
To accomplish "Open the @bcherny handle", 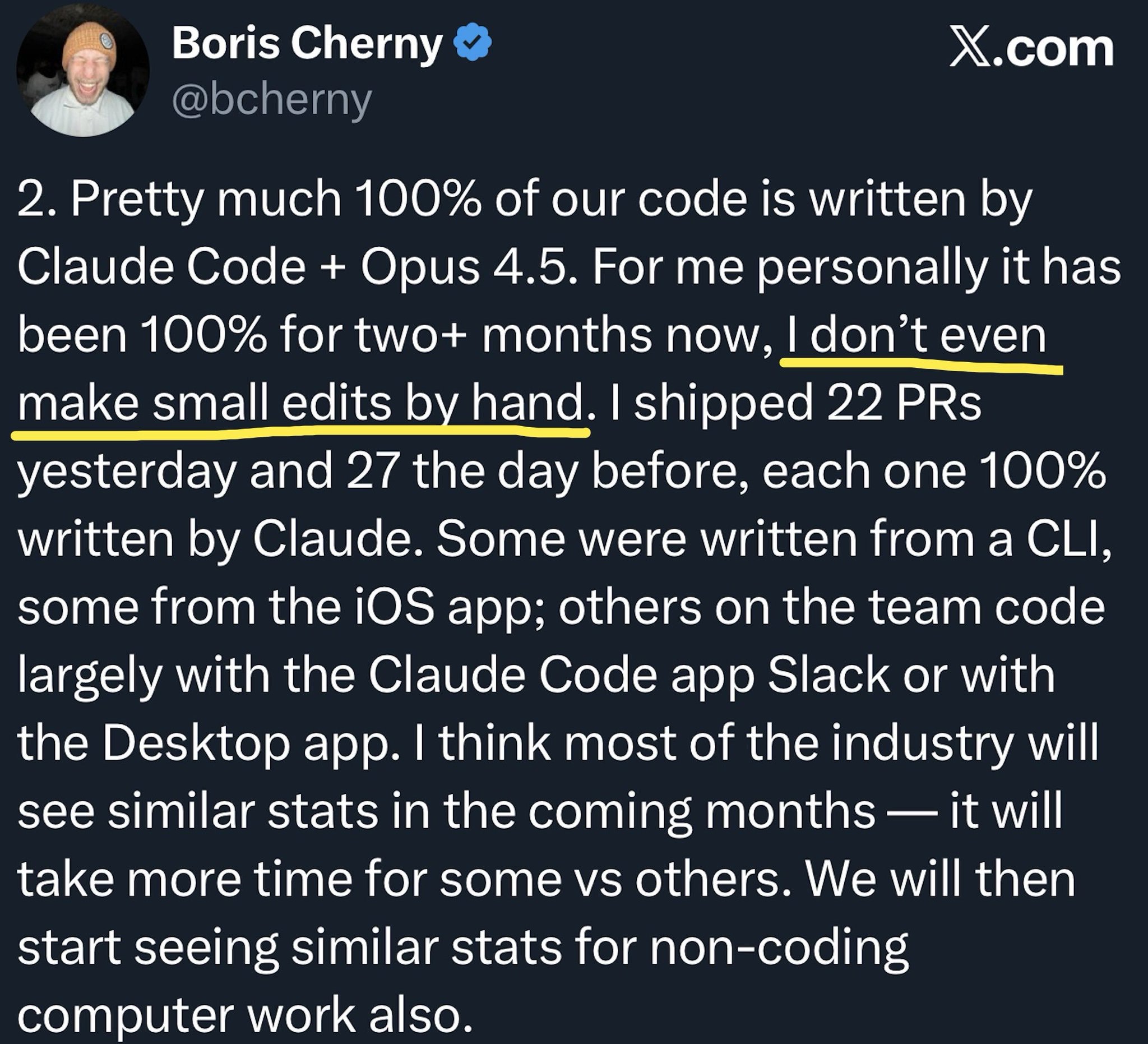I will tap(272, 101).
